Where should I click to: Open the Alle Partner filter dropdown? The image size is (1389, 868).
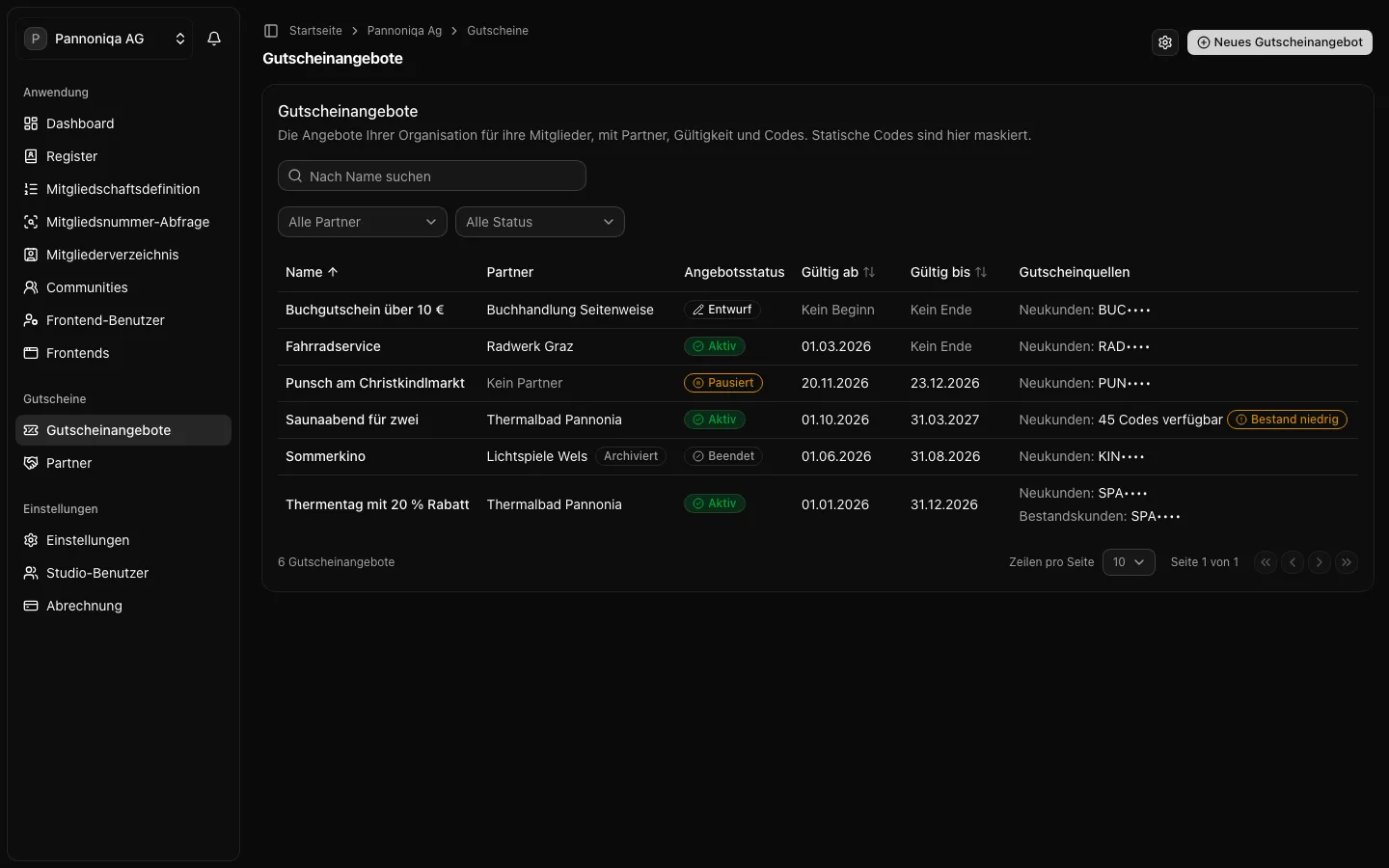tap(363, 222)
